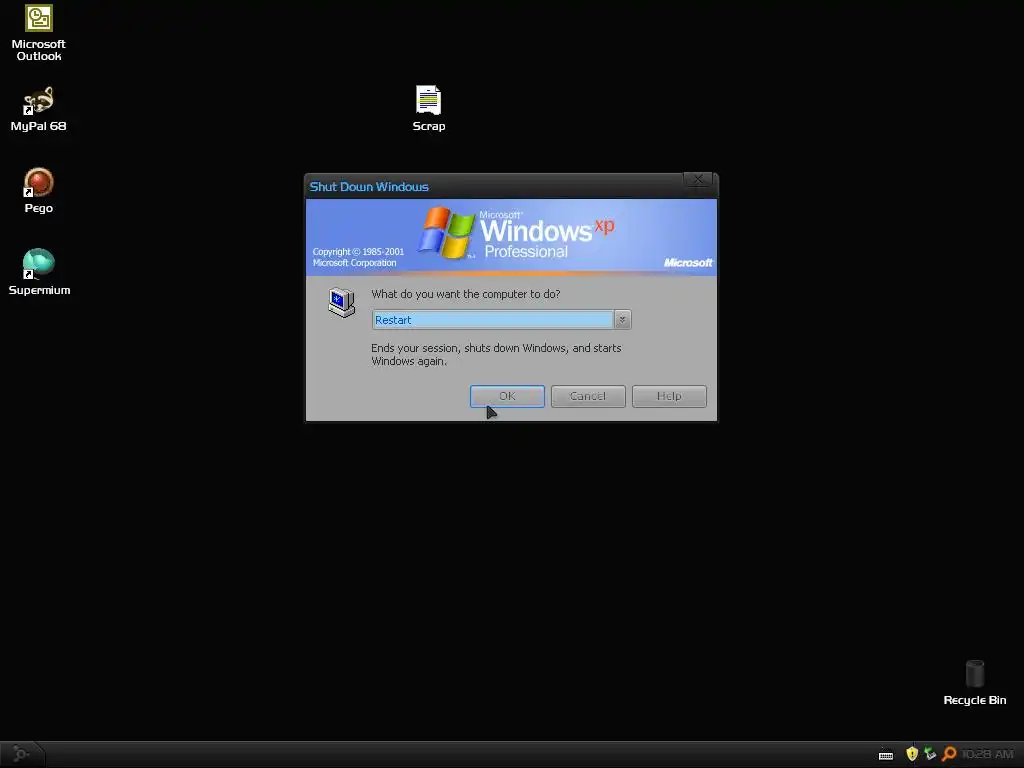Close the Shut Down Windows dialog
The width and height of the screenshot is (1024, 768).
pos(697,180)
